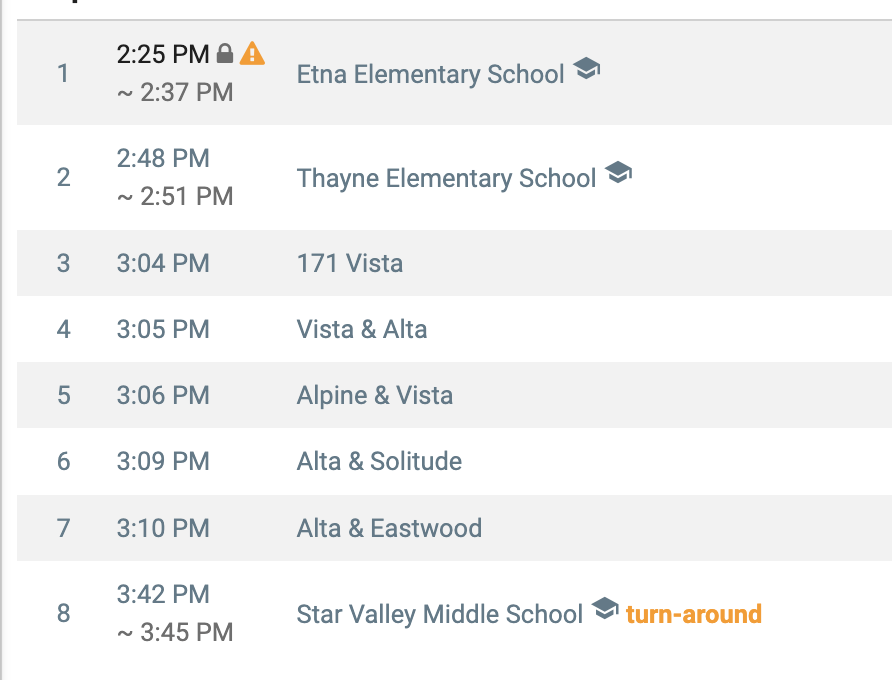Select the Vista & Alta stop
Image resolution: width=892 pixels, height=680 pixels.
point(362,329)
